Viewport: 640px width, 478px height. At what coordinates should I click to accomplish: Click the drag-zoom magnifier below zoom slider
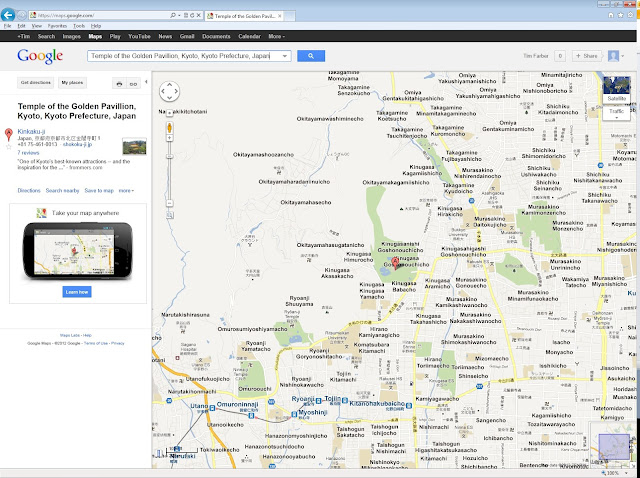170,215
